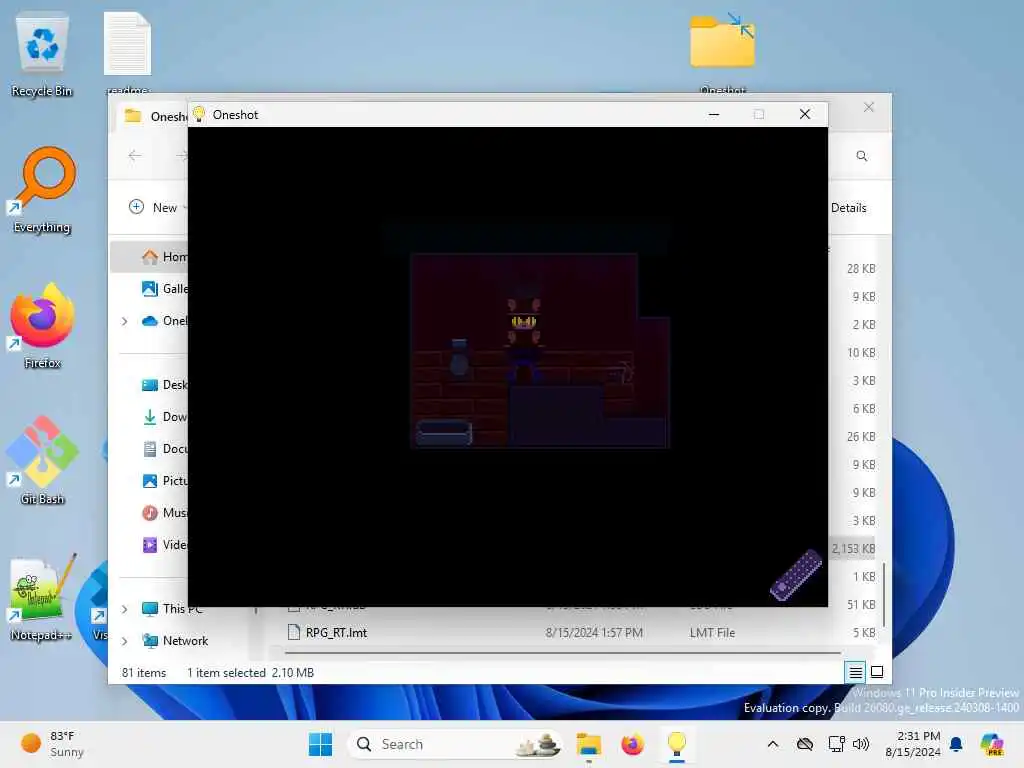This screenshot has height=768, width=1024.
Task: Click the Explorer vertical scrollbar
Action: tap(884, 594)
